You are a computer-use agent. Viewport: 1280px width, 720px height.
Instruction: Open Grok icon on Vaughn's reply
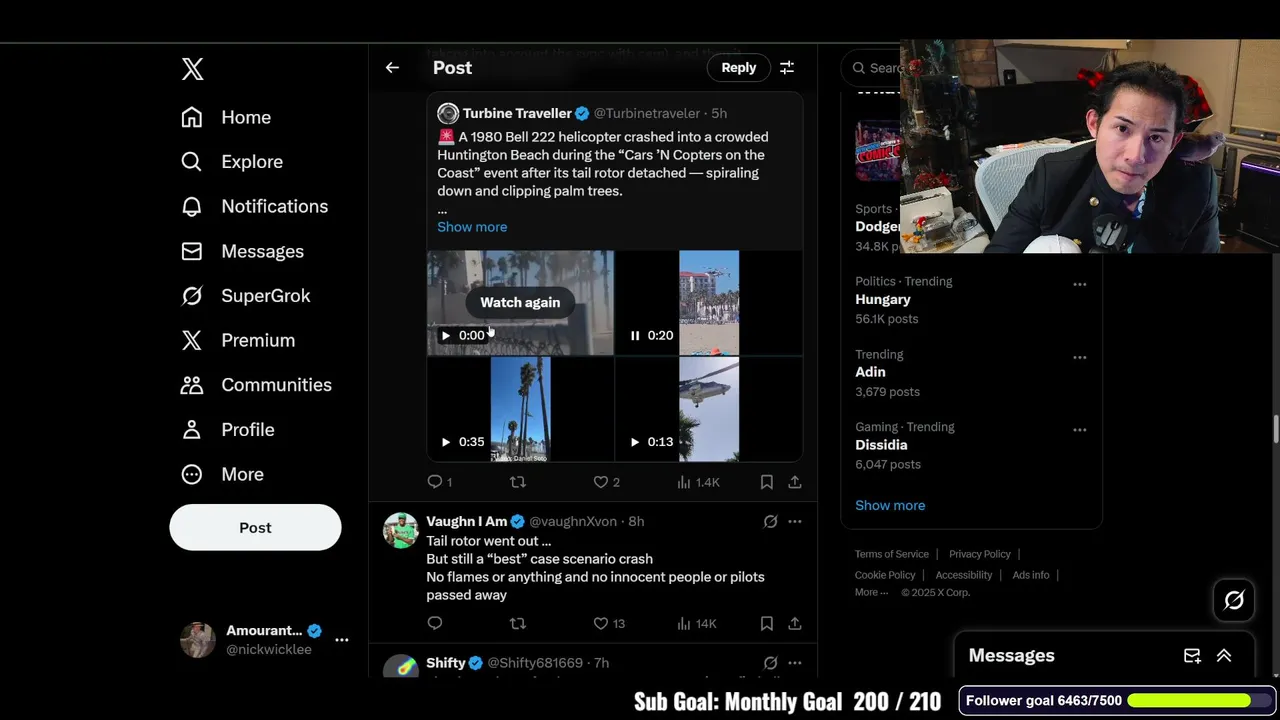770,521
